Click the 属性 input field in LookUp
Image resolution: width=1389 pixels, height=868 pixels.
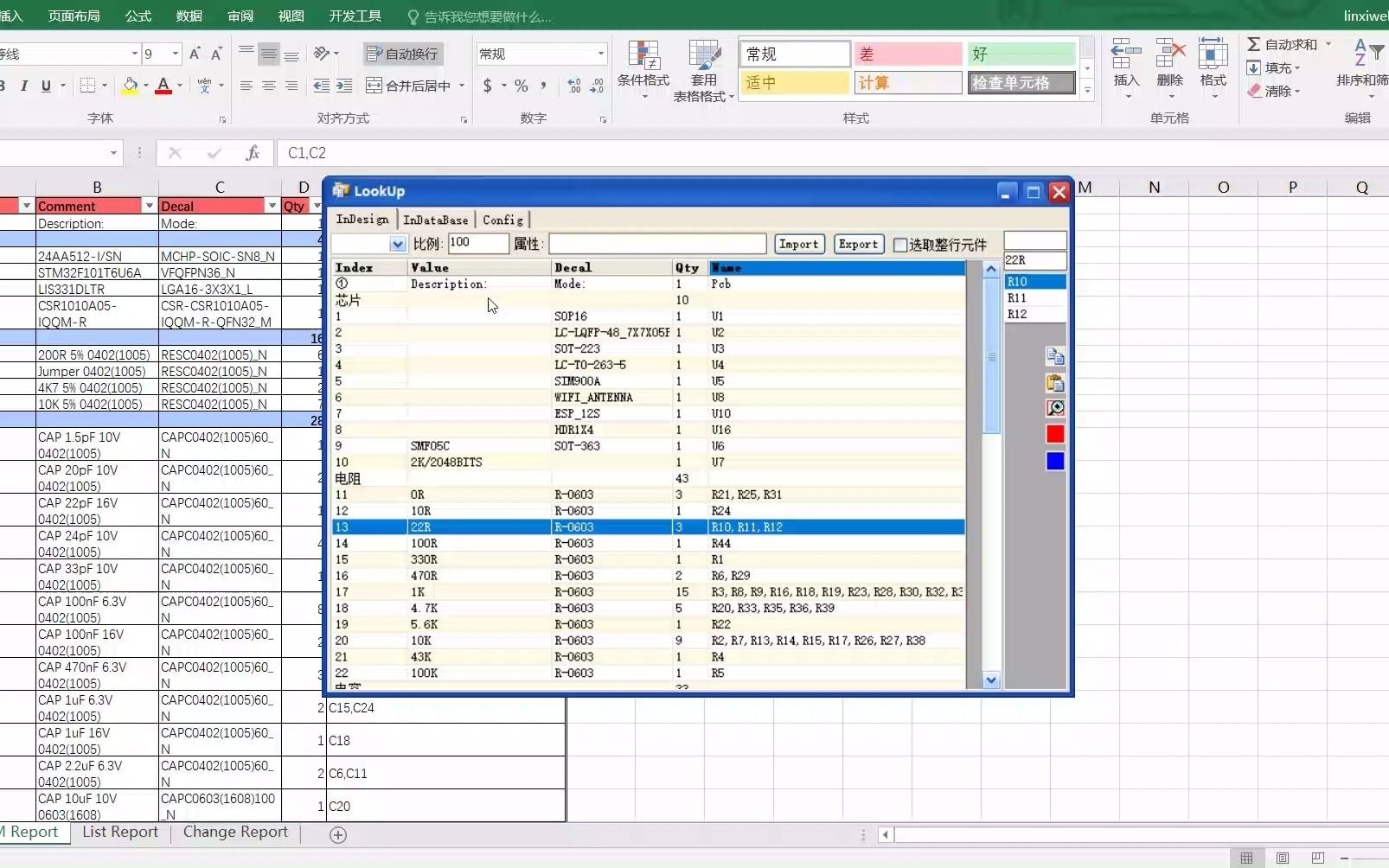(x=657, y=244)
